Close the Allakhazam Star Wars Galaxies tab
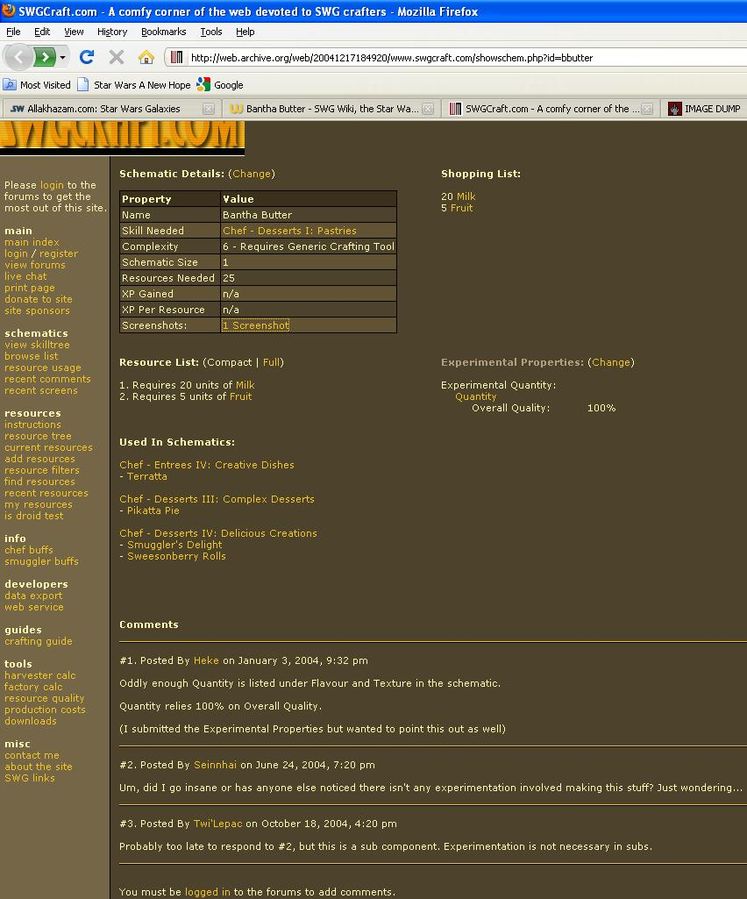Viewport: 747px width, 899px height. click(208, 109)
